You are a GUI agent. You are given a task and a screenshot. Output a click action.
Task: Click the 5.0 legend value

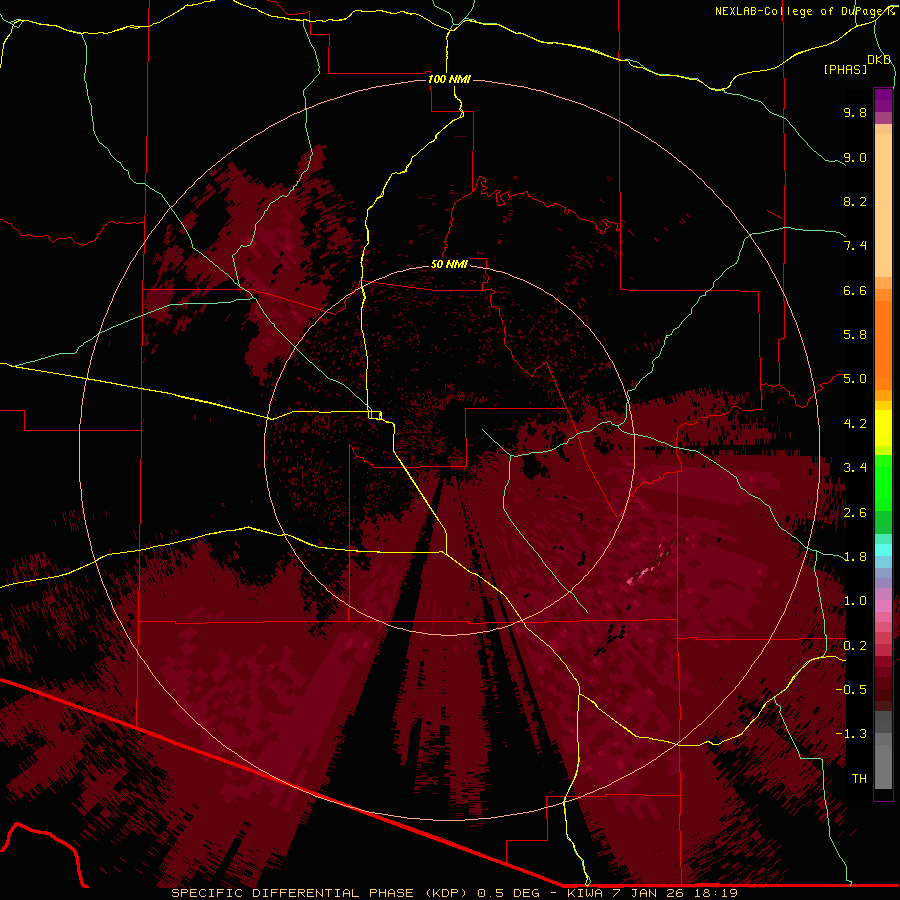(855, 379)
